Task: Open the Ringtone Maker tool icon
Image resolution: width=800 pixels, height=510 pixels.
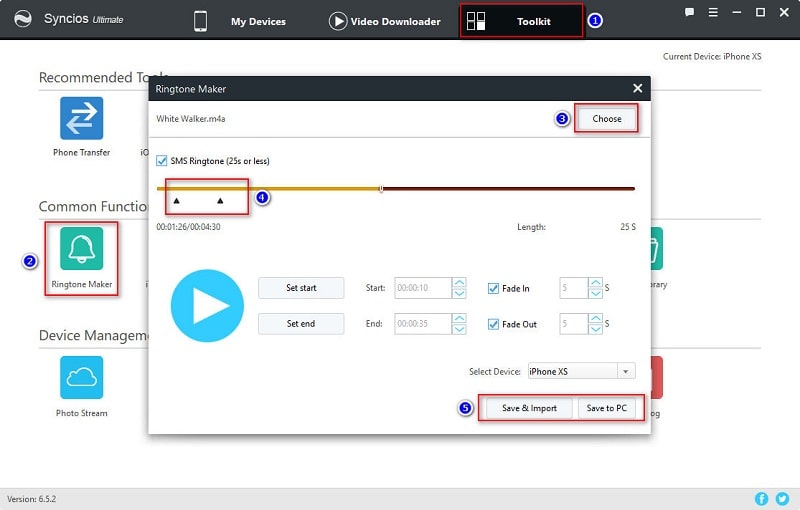Action: 81,249
